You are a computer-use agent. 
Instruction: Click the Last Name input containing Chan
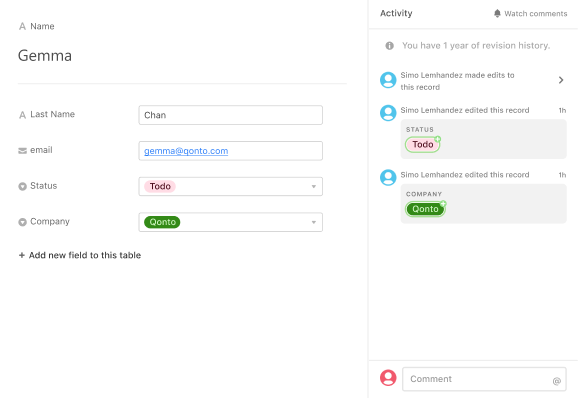(x=230, y=115)
